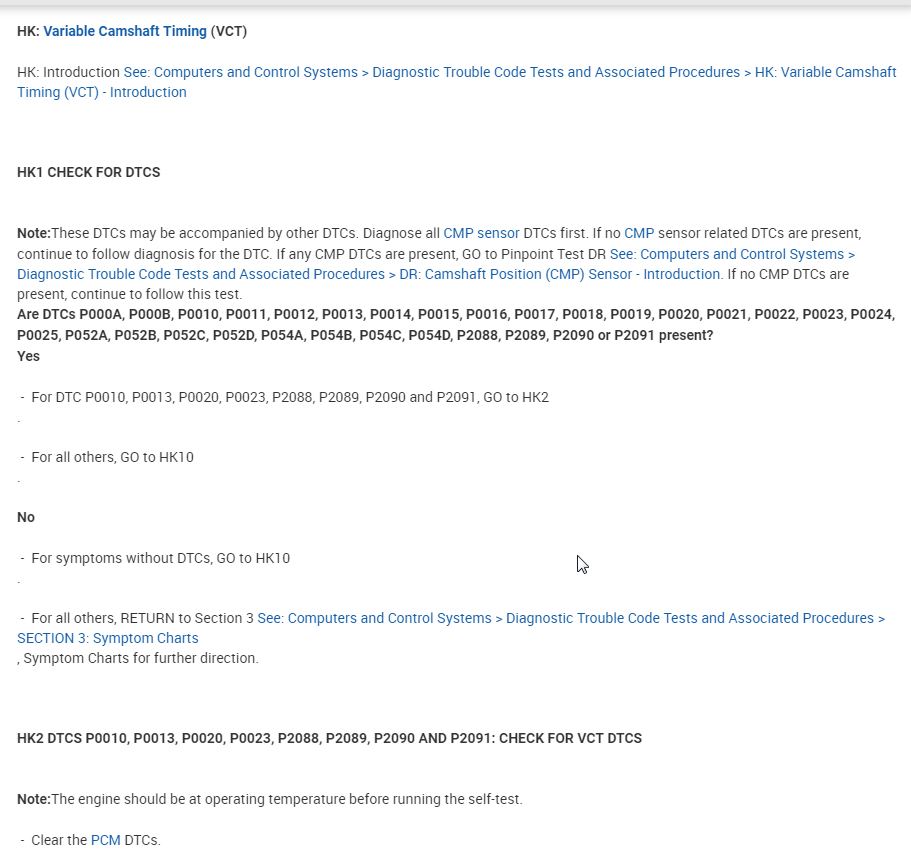Click the "HK: Introduction" label text
The height and width of the screenshot is (863, 911).
pos(68,72)
